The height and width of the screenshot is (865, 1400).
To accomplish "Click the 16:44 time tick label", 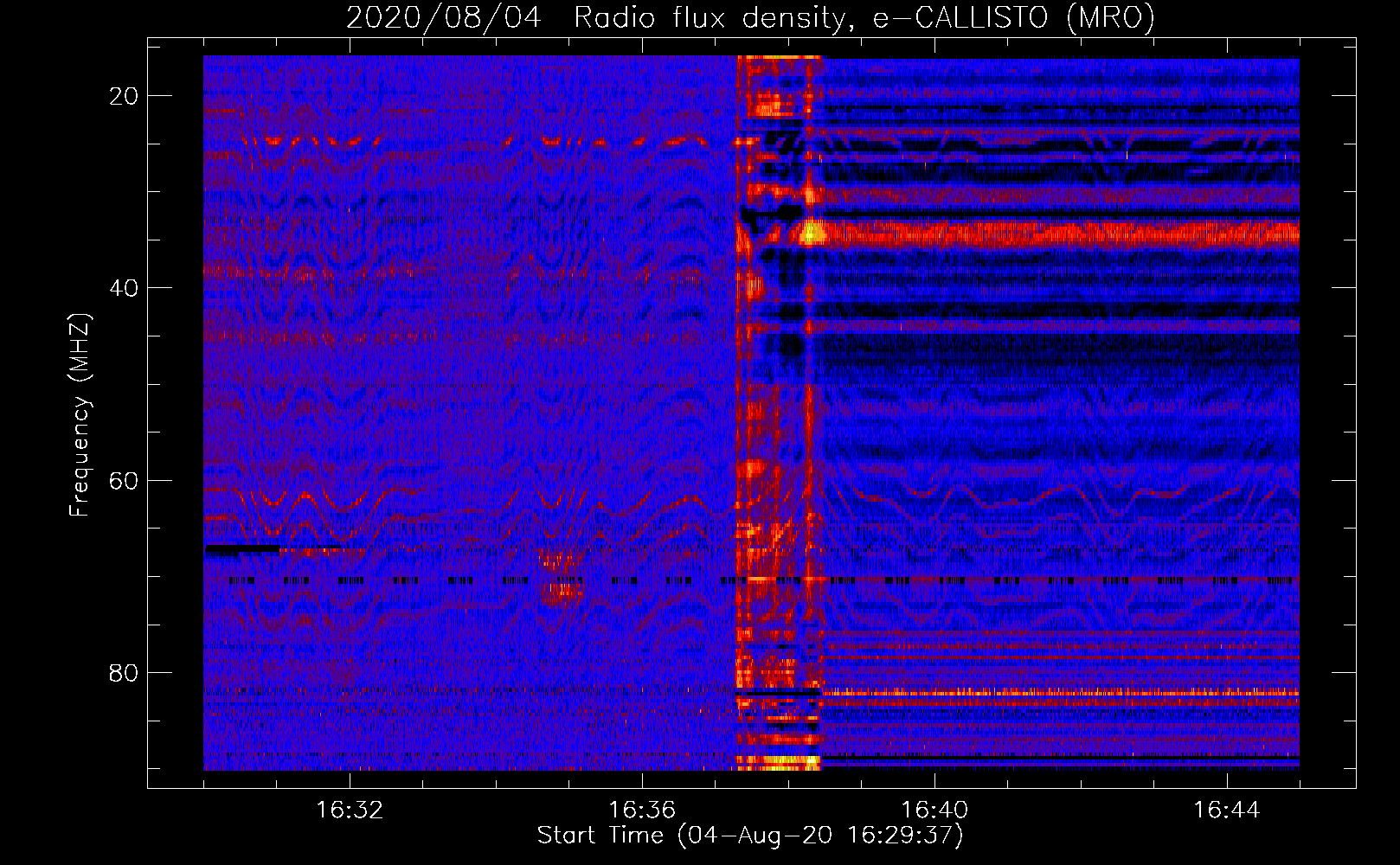I will pos(1227,811).
